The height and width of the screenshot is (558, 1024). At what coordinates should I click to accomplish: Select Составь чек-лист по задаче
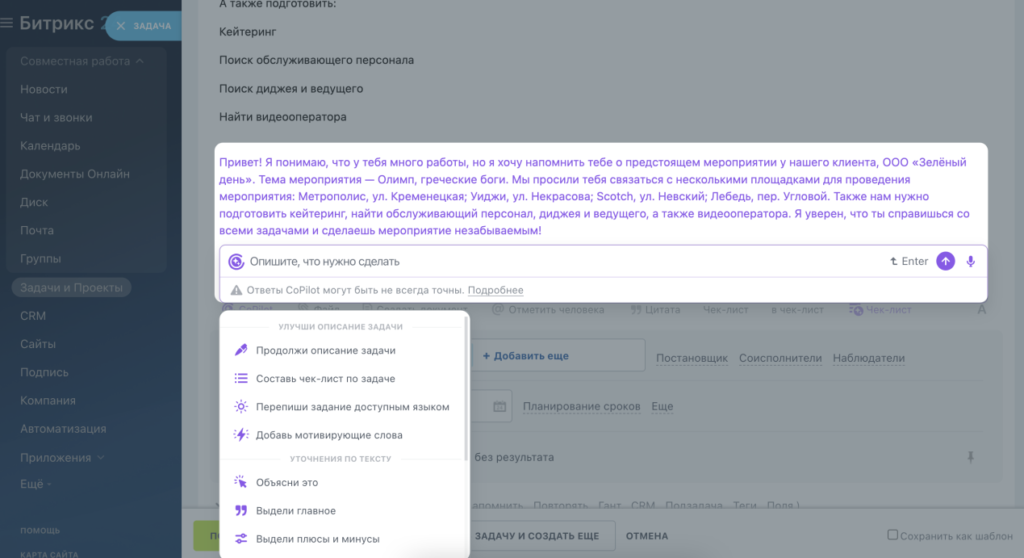pos(325,378)
